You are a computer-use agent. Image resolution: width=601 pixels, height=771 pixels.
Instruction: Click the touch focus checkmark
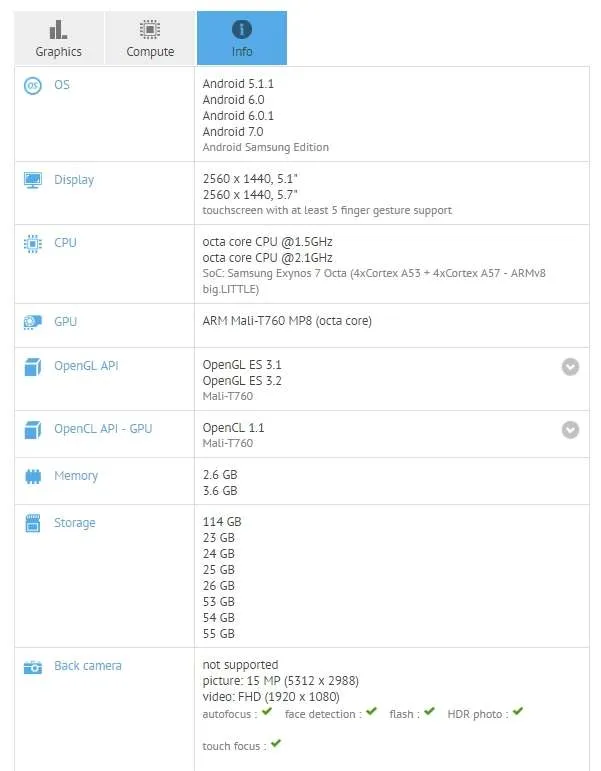pyautogui.click(x=275, y=743)
